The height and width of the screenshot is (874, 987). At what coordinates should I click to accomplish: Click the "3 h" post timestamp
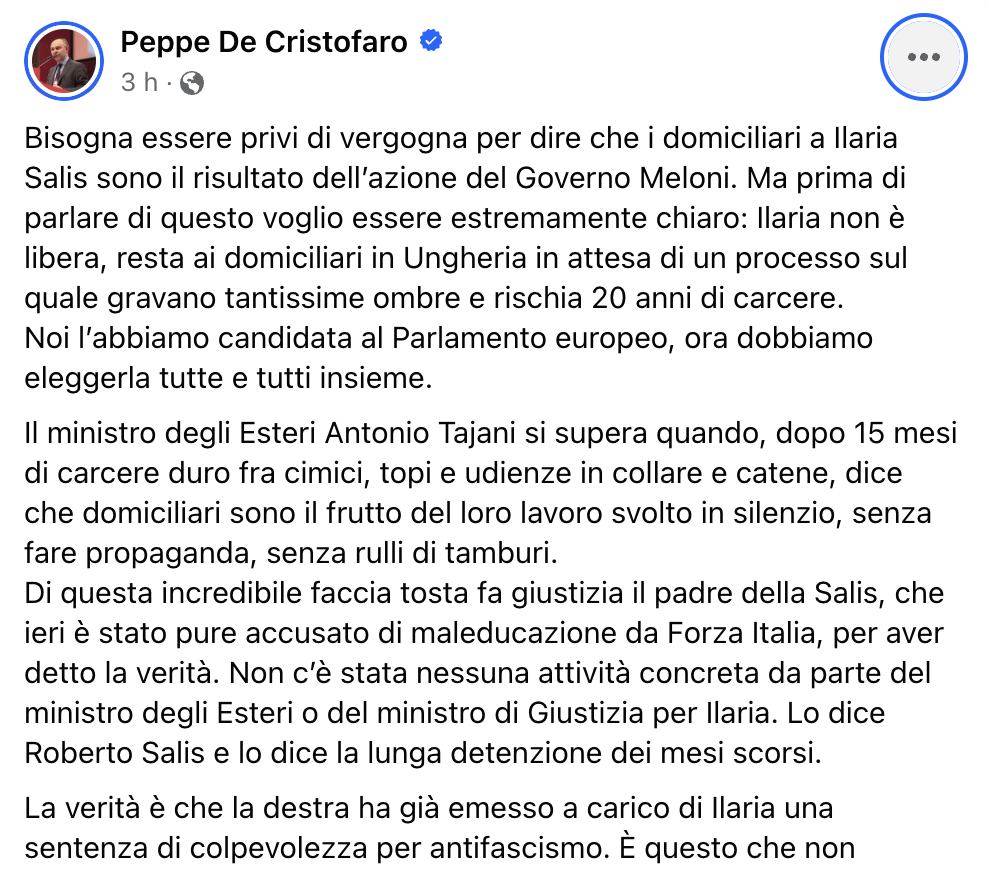pyautogui.click(x=138, y=83)
